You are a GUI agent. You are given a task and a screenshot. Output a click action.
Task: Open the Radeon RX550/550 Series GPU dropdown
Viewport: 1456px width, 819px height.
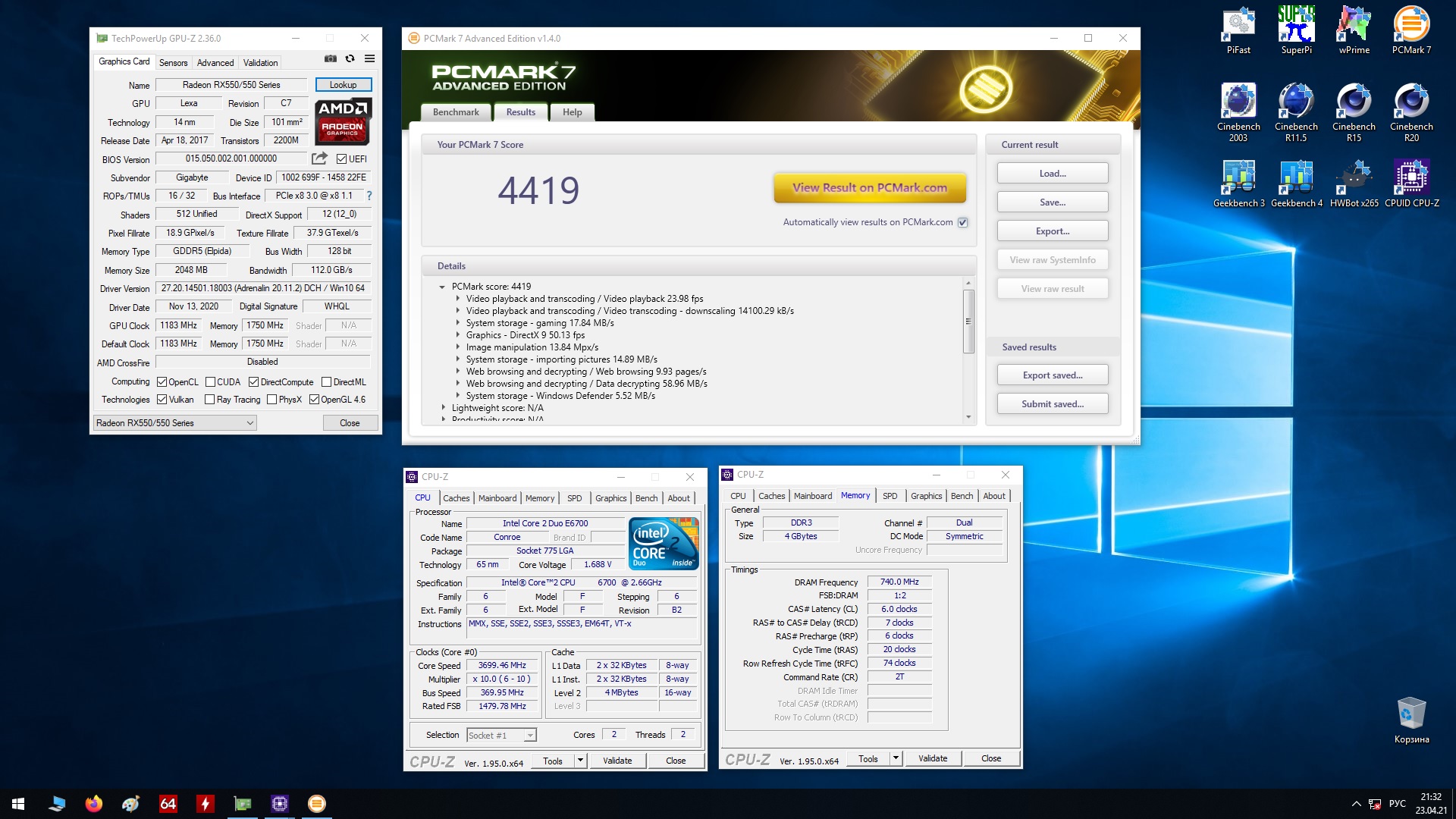pos(175,423)
